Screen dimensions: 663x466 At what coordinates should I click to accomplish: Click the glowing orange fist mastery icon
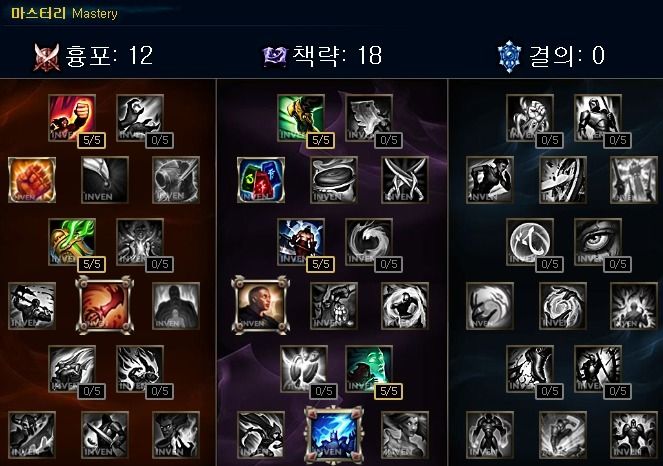tap(32, 180)
